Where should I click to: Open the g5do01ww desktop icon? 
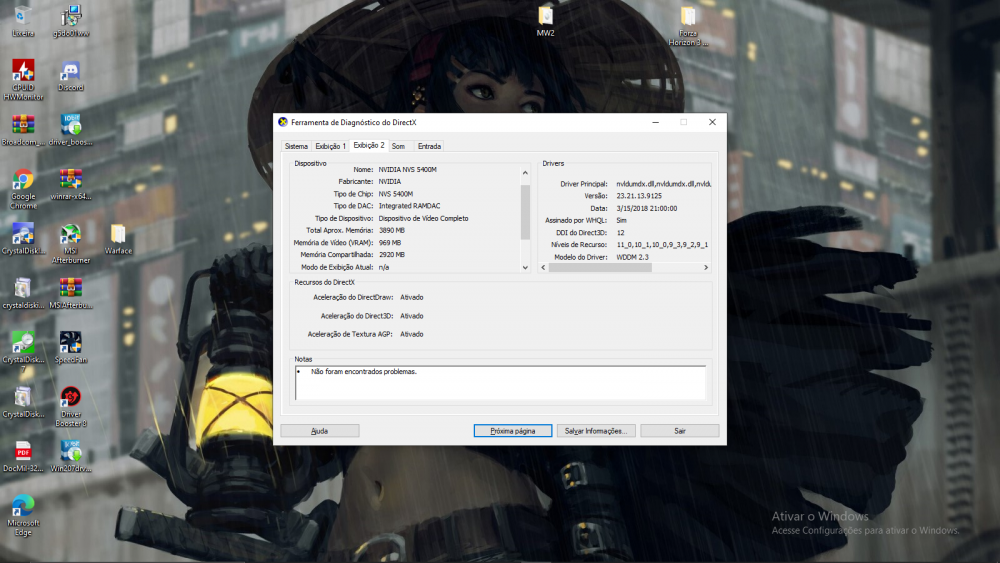coord(71,18)
